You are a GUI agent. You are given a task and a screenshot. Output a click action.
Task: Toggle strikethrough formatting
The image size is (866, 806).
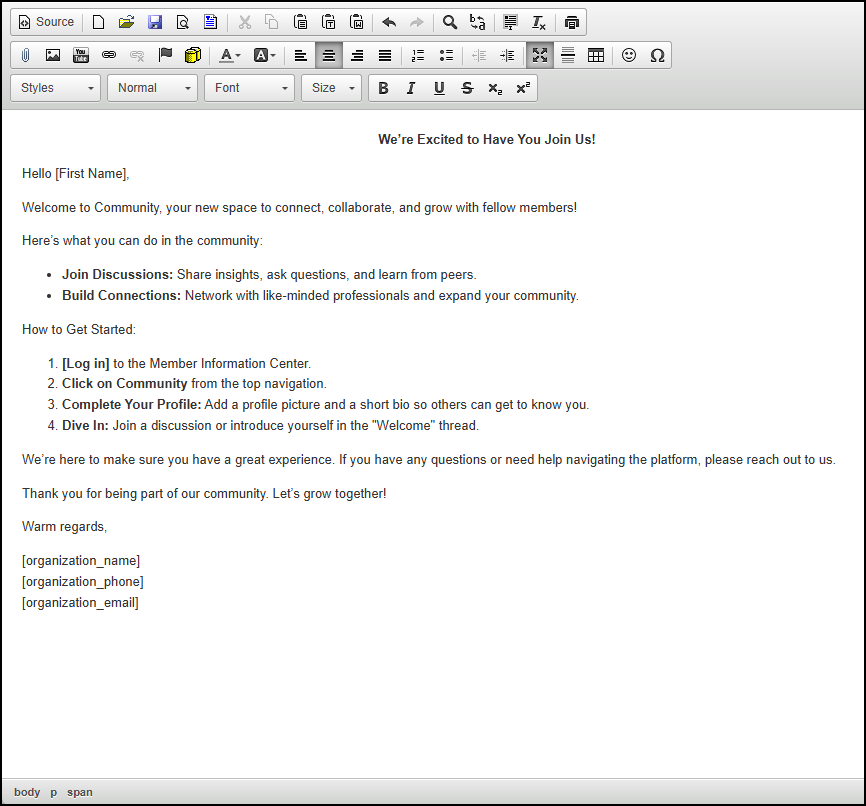(x=467, y=88)
